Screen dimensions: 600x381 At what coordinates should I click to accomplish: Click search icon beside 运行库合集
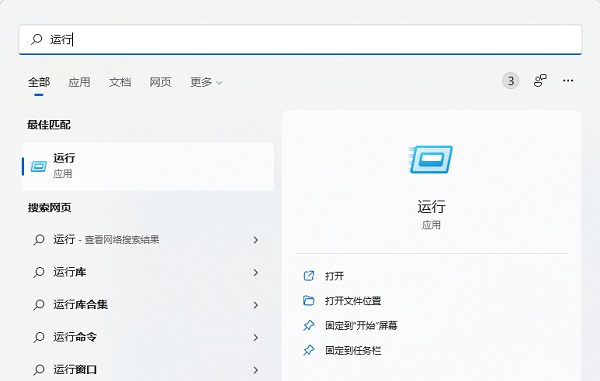pyautogui.click(x=39, y=305)
